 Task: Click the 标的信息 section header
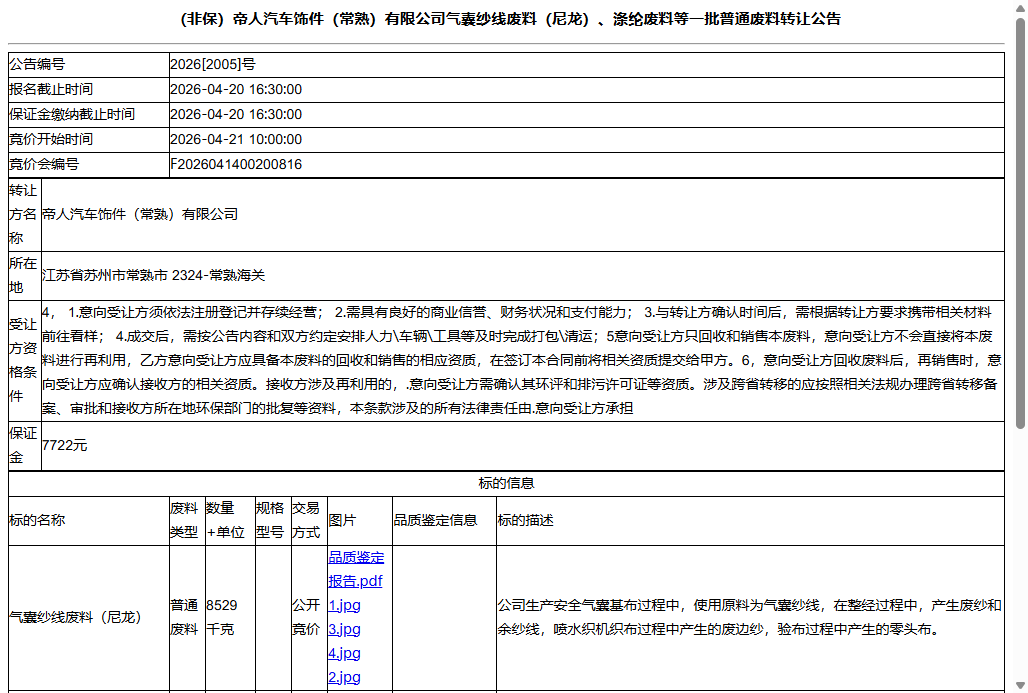(x=506, y=483)
